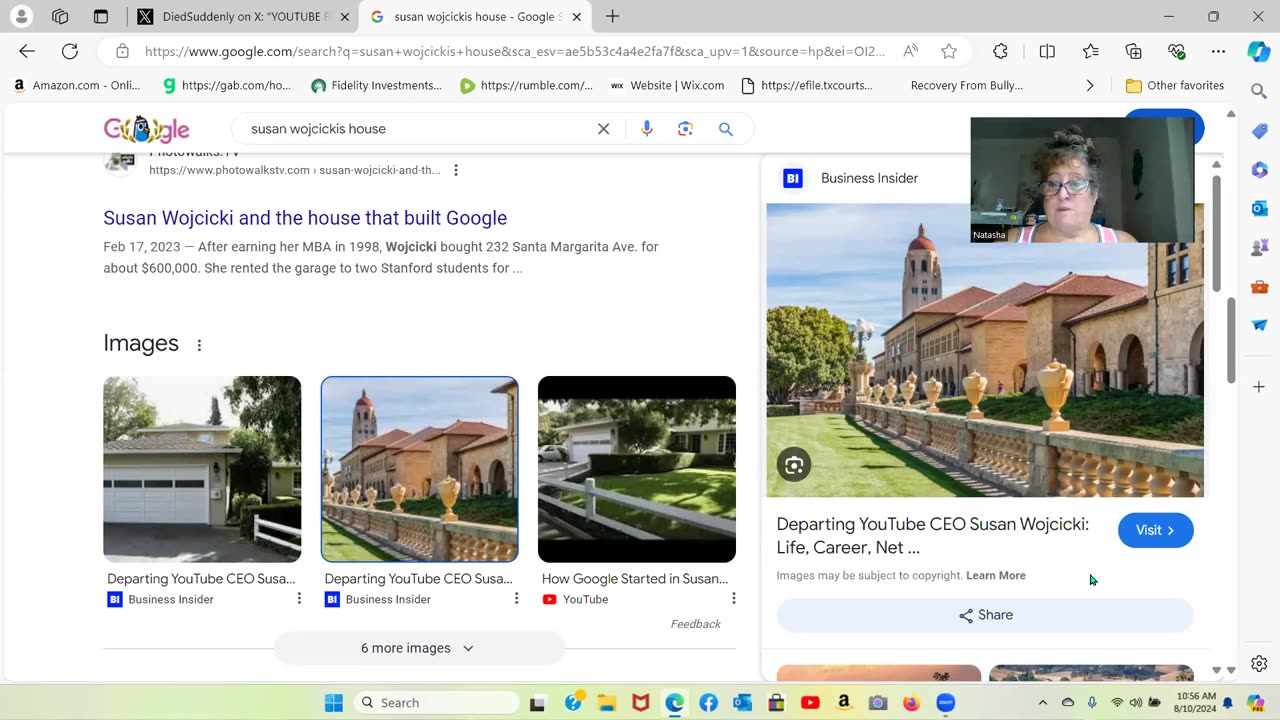Click the browser address bar URL

point(515,51)
